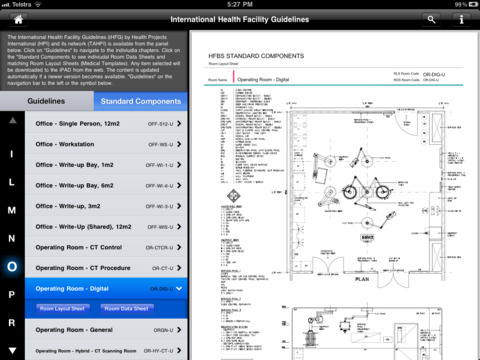Tap the battery indicator in the status bar

pyautogui.click(x=473, y=5)
